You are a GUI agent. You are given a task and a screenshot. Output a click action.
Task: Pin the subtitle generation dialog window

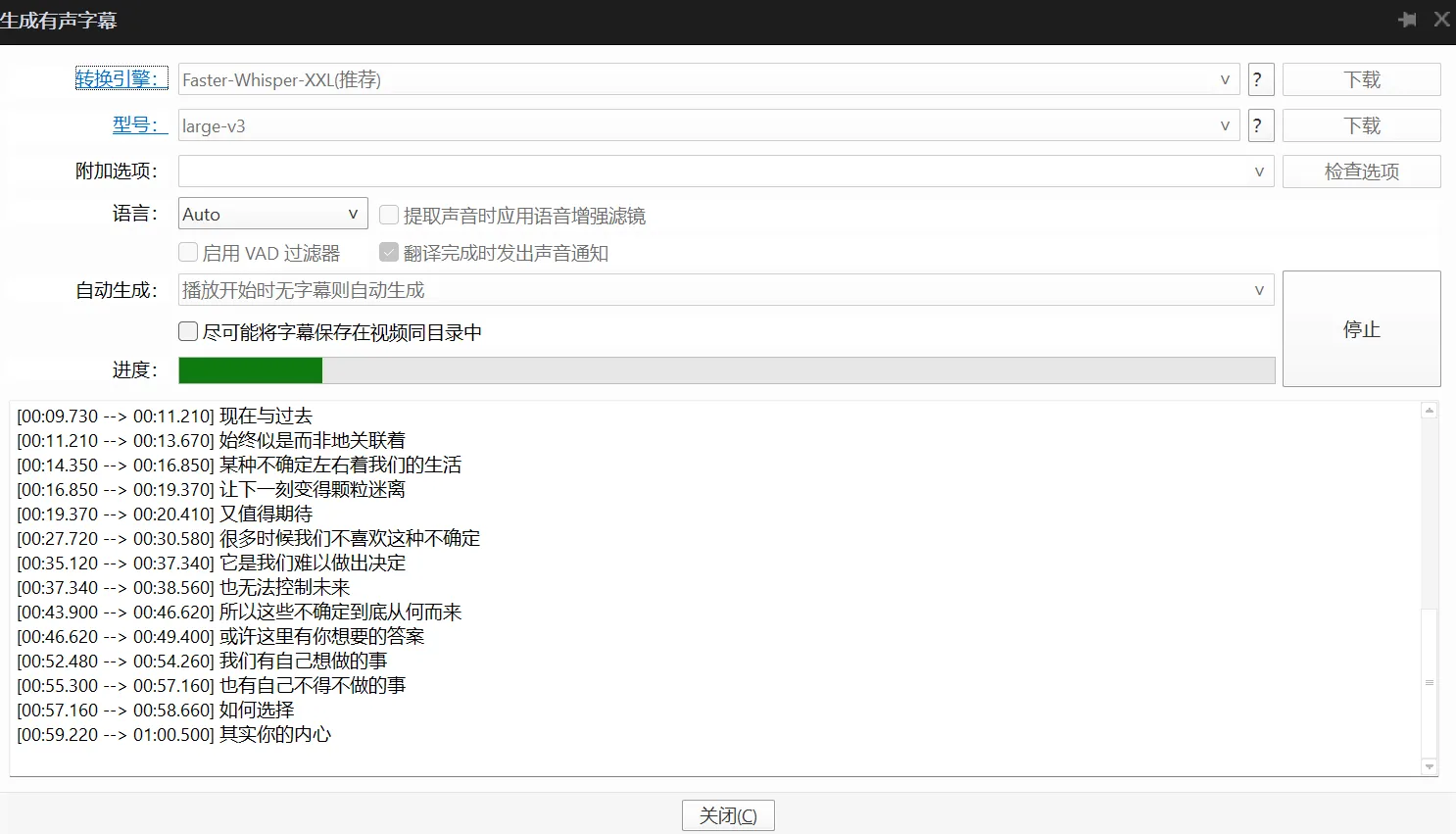tap(1408, 19)
